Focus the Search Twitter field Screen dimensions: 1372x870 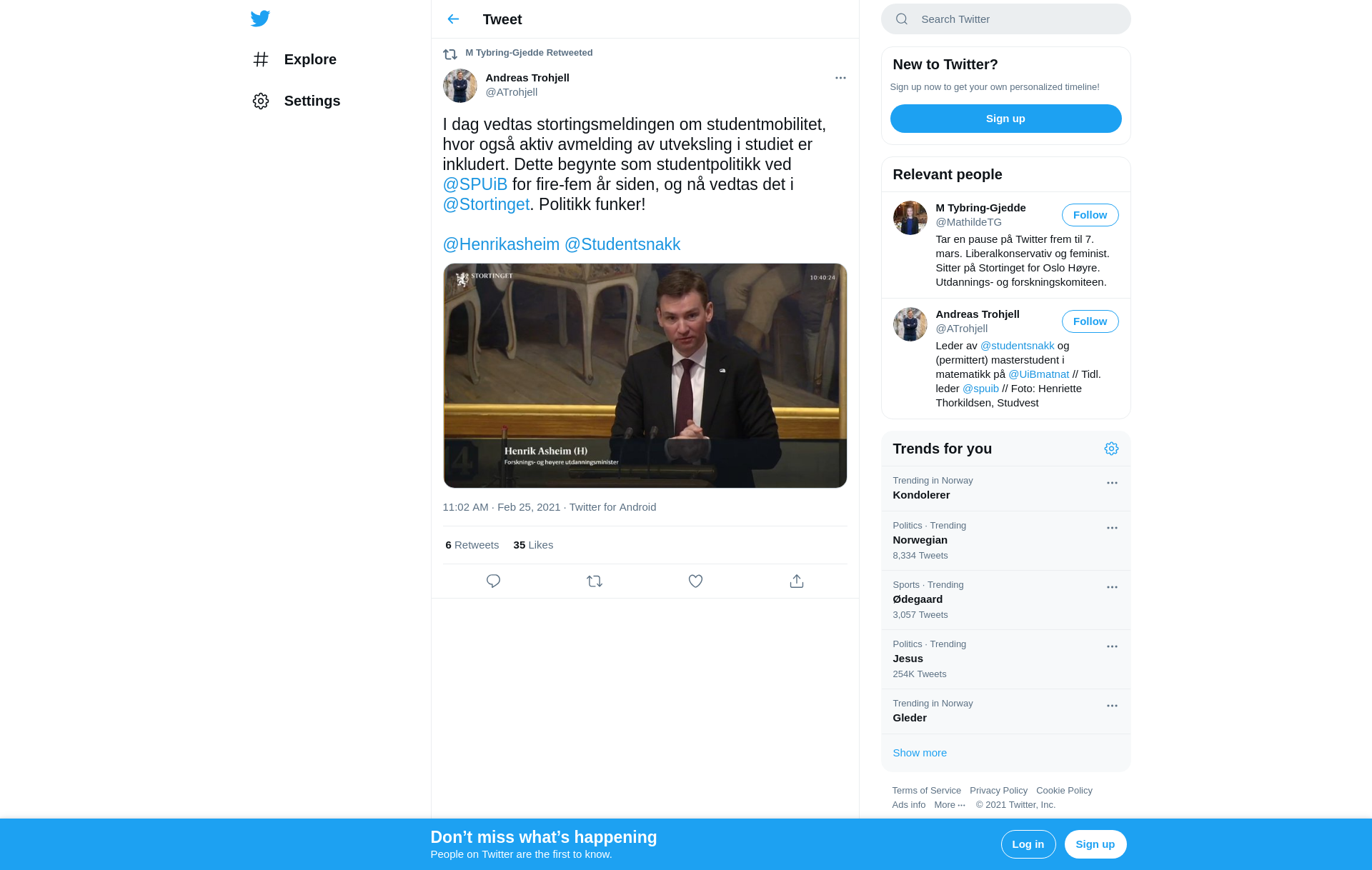click(x=1006, y=19)
